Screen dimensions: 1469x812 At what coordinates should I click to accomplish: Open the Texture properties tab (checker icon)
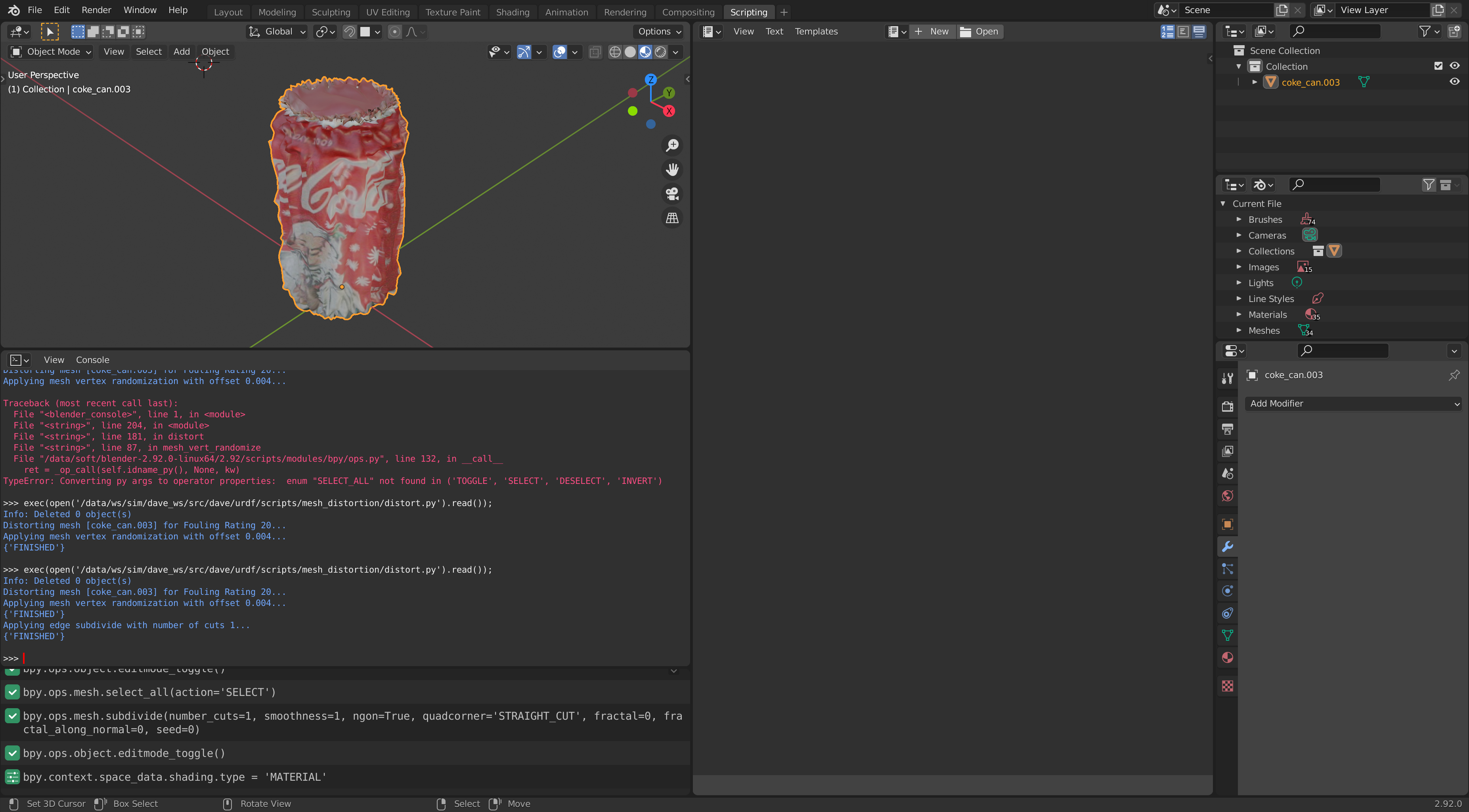pyautogui.click(x=1227, y=686)
